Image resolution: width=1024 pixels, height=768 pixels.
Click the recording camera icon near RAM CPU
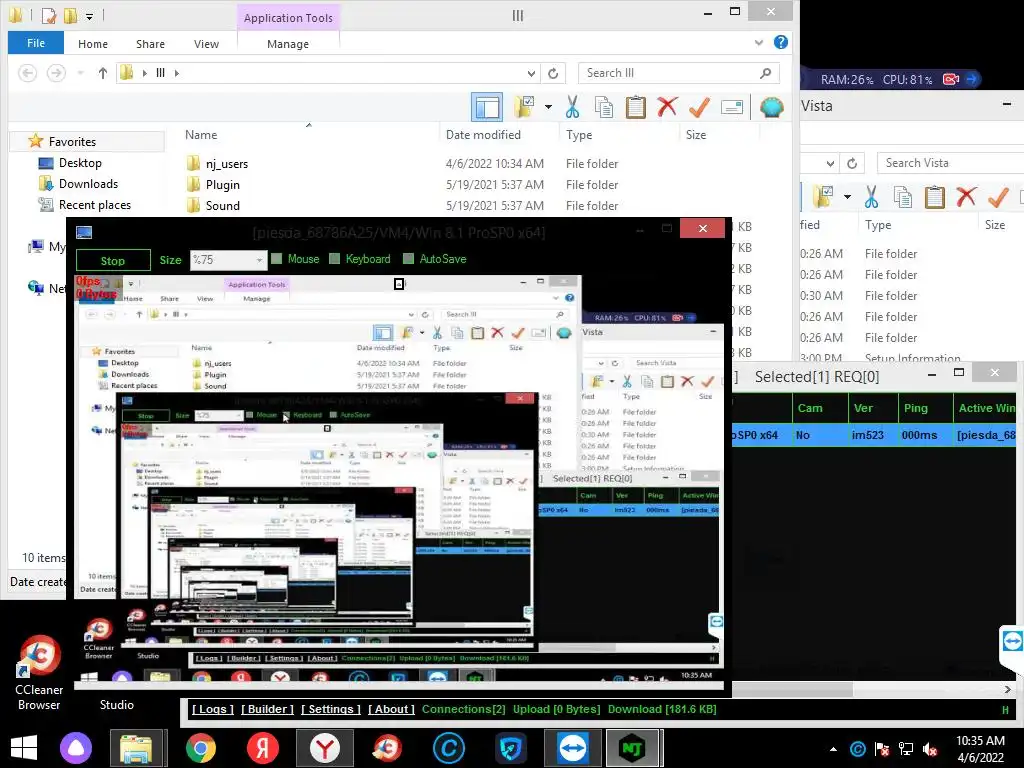[951, 79]
